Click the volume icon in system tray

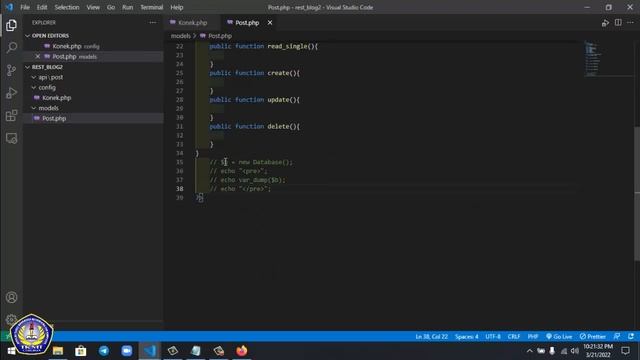coord(575,351)
